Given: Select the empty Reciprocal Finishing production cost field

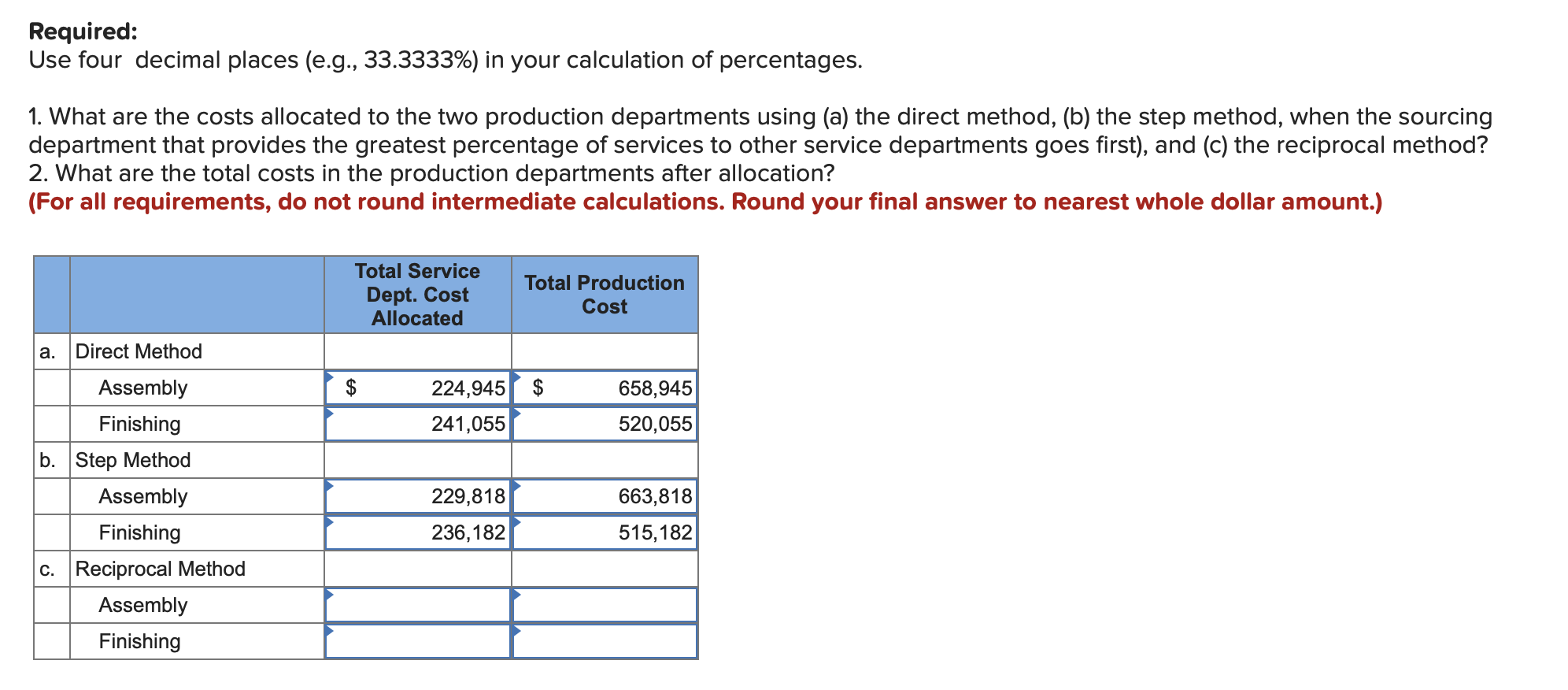Looking at the screenshot, I should coord(605,642).
